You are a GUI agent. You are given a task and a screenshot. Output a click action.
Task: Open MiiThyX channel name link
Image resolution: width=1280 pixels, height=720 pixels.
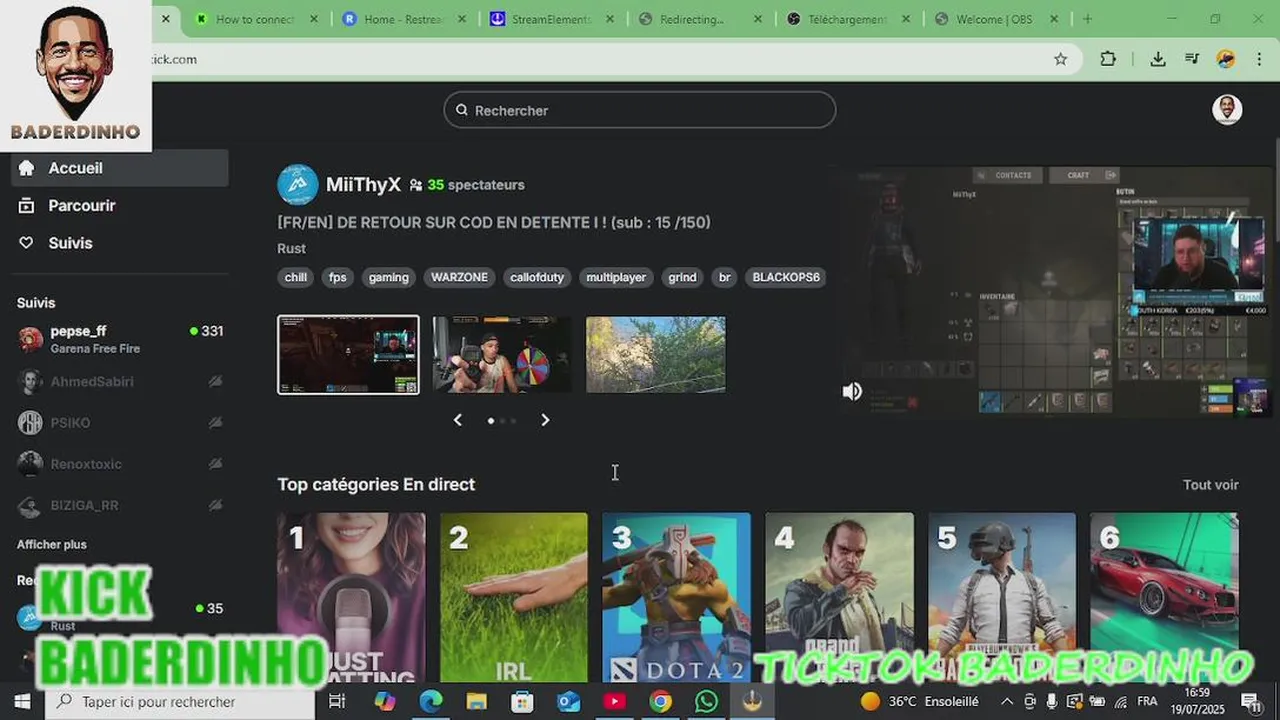363,185
